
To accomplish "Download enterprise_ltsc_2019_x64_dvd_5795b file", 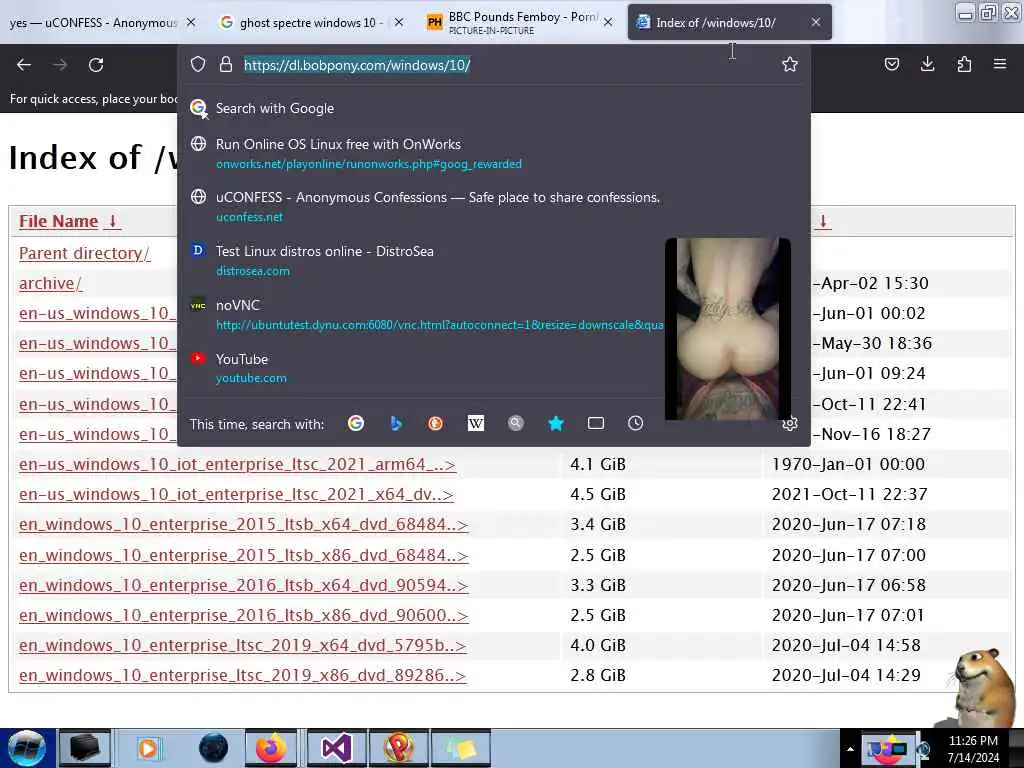I will click(242, 645).
